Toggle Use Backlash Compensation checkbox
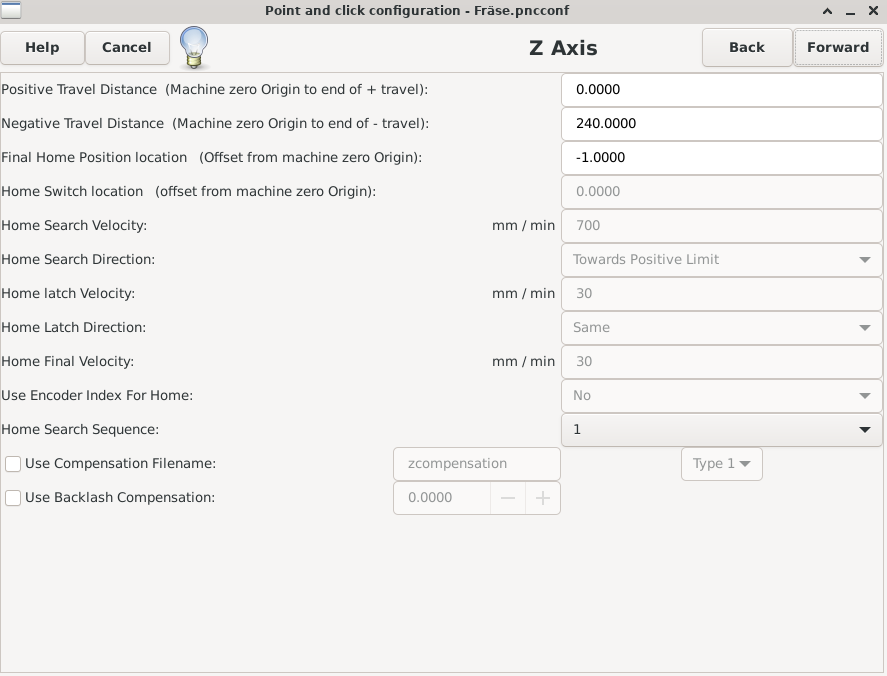Image resolution: width=887 pixels, height=676 pixels. coord(13,498)
